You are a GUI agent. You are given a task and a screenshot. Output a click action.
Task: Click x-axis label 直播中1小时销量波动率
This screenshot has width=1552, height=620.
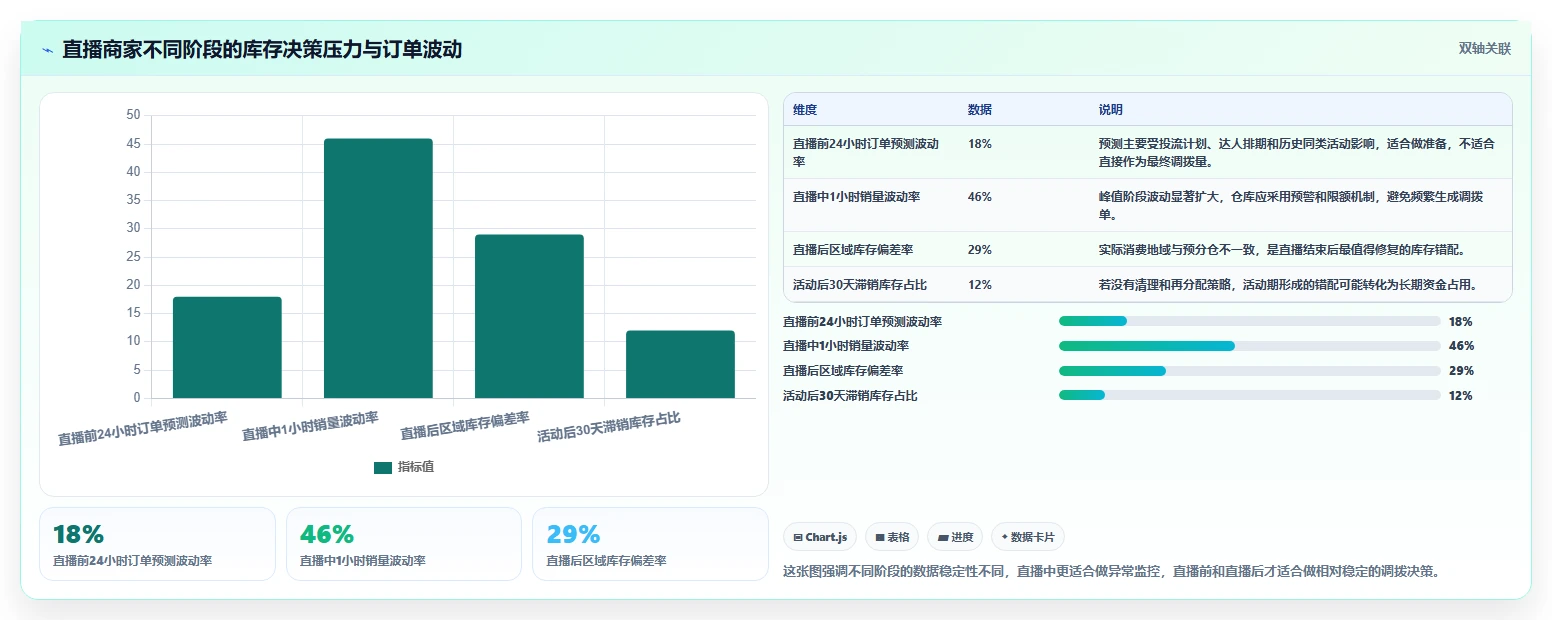click(311, 427)
